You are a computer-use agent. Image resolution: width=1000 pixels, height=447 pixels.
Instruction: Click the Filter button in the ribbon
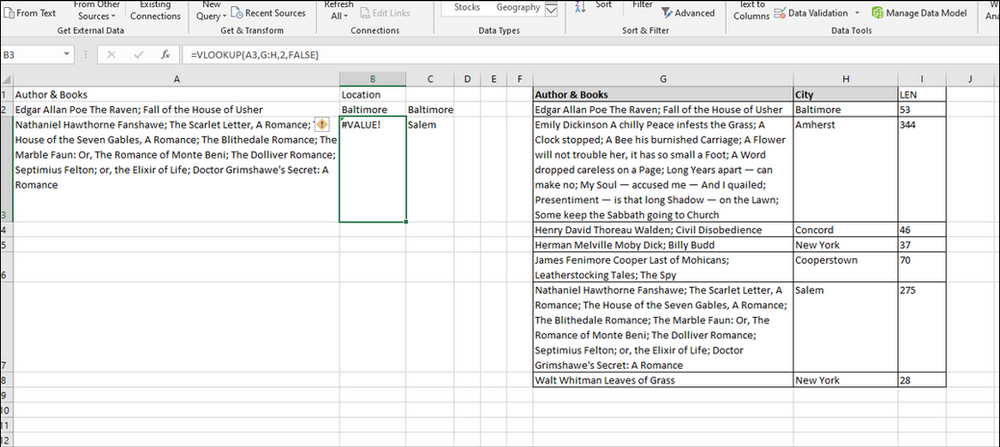point(642,5)
